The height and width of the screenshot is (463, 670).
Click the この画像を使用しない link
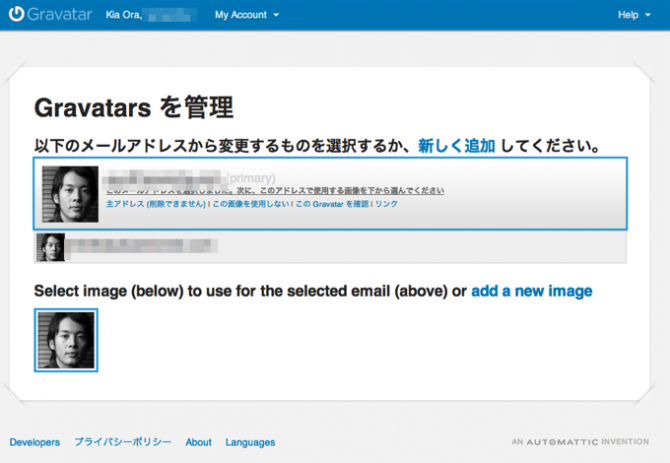[251, 204]
